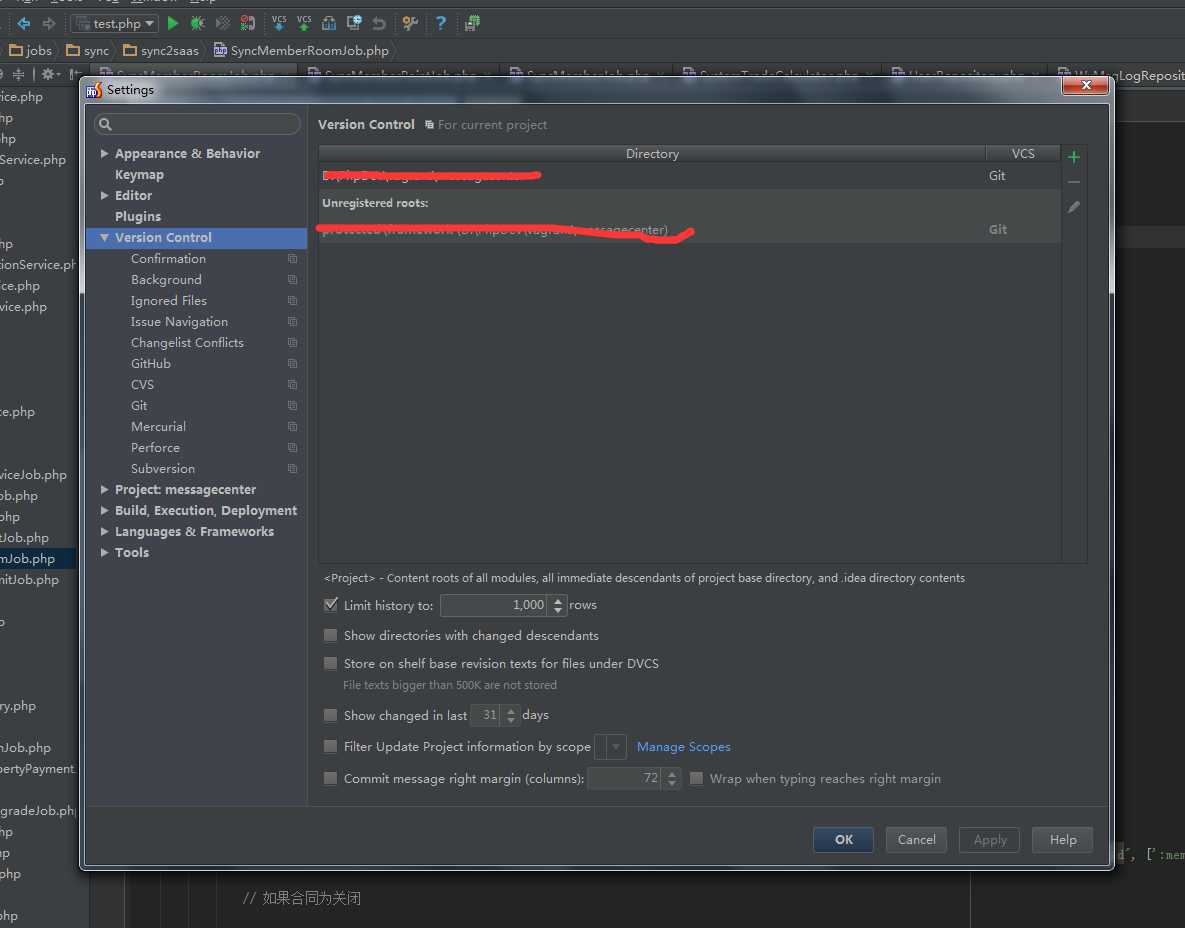Expand the Tools settings node
The height and width of the screenshot is (928, 1185).
(x=104, y=552)
